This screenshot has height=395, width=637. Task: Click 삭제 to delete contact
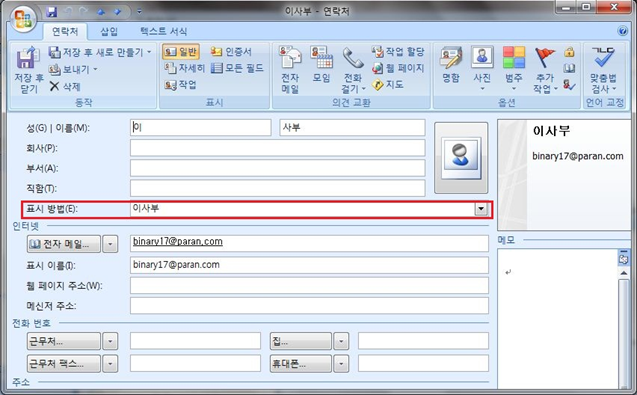point(65,86)
